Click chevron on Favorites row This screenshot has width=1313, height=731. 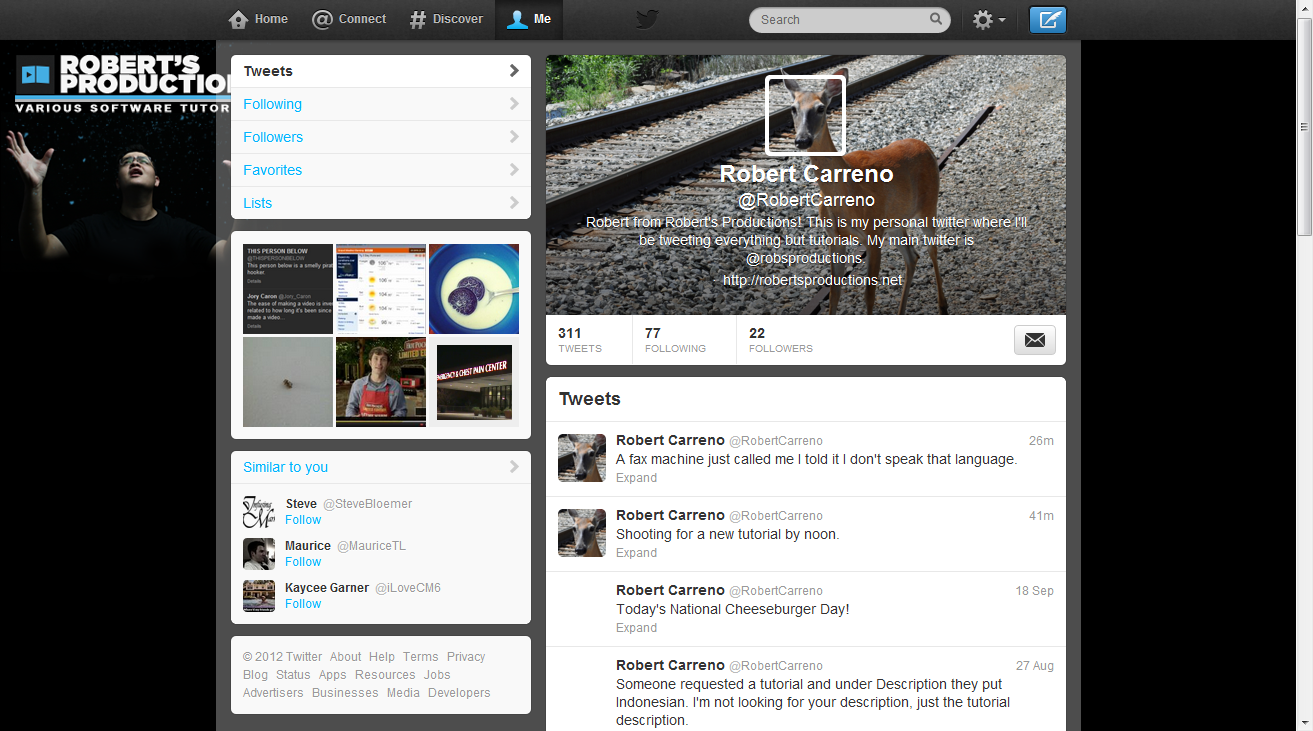pos(514,170)
